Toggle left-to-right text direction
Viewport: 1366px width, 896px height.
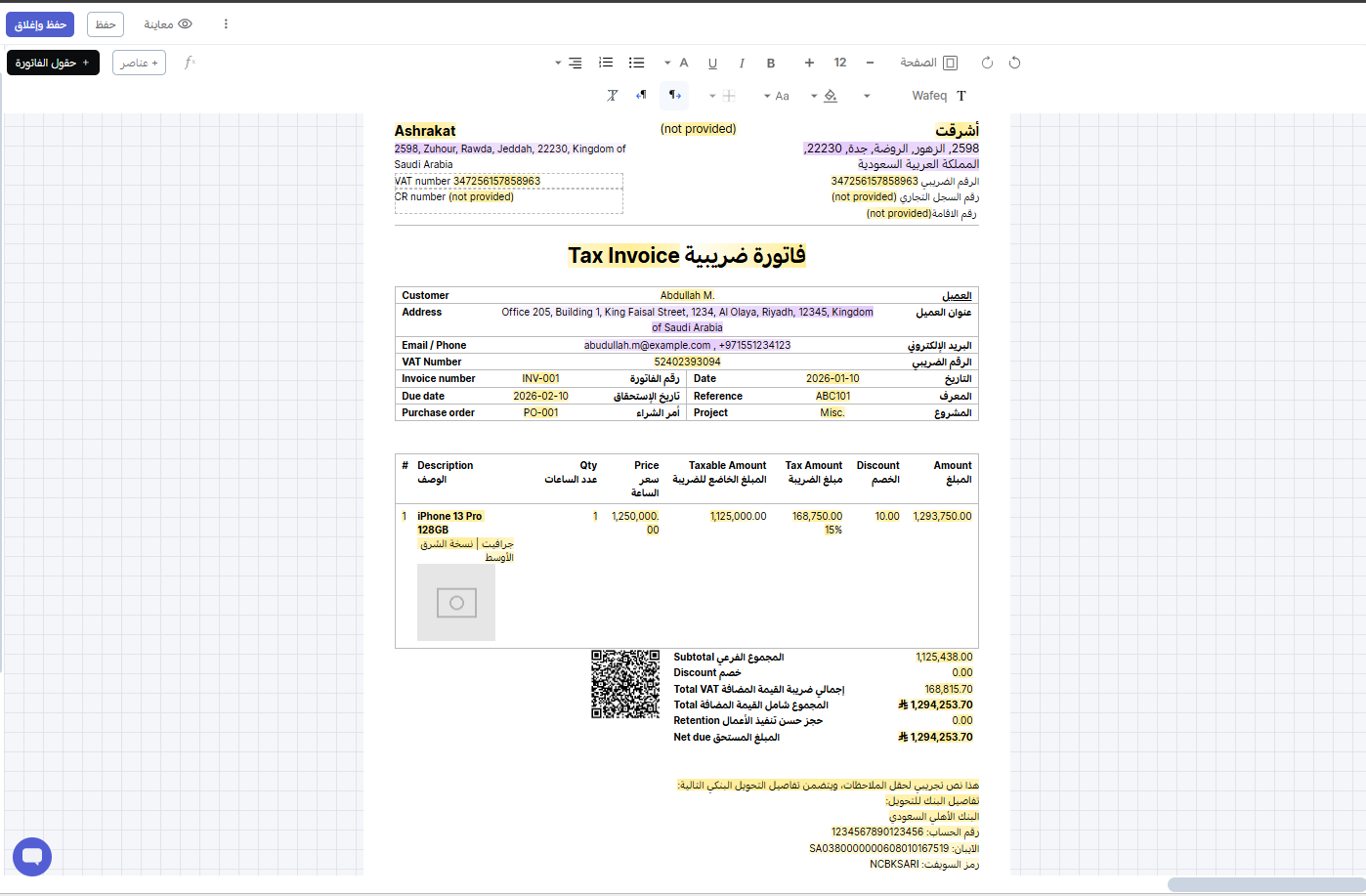pyautogui.click(x=674, y=96)
